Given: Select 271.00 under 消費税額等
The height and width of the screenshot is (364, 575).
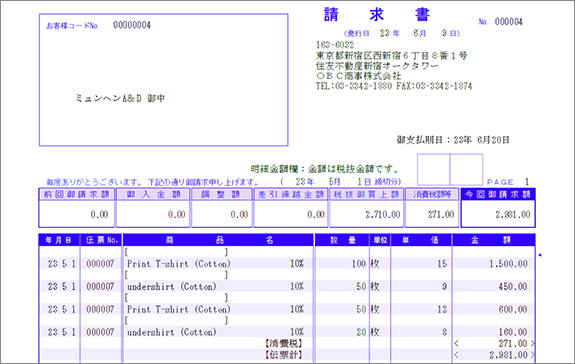Looking at the screenshot, I should point(441,214).
